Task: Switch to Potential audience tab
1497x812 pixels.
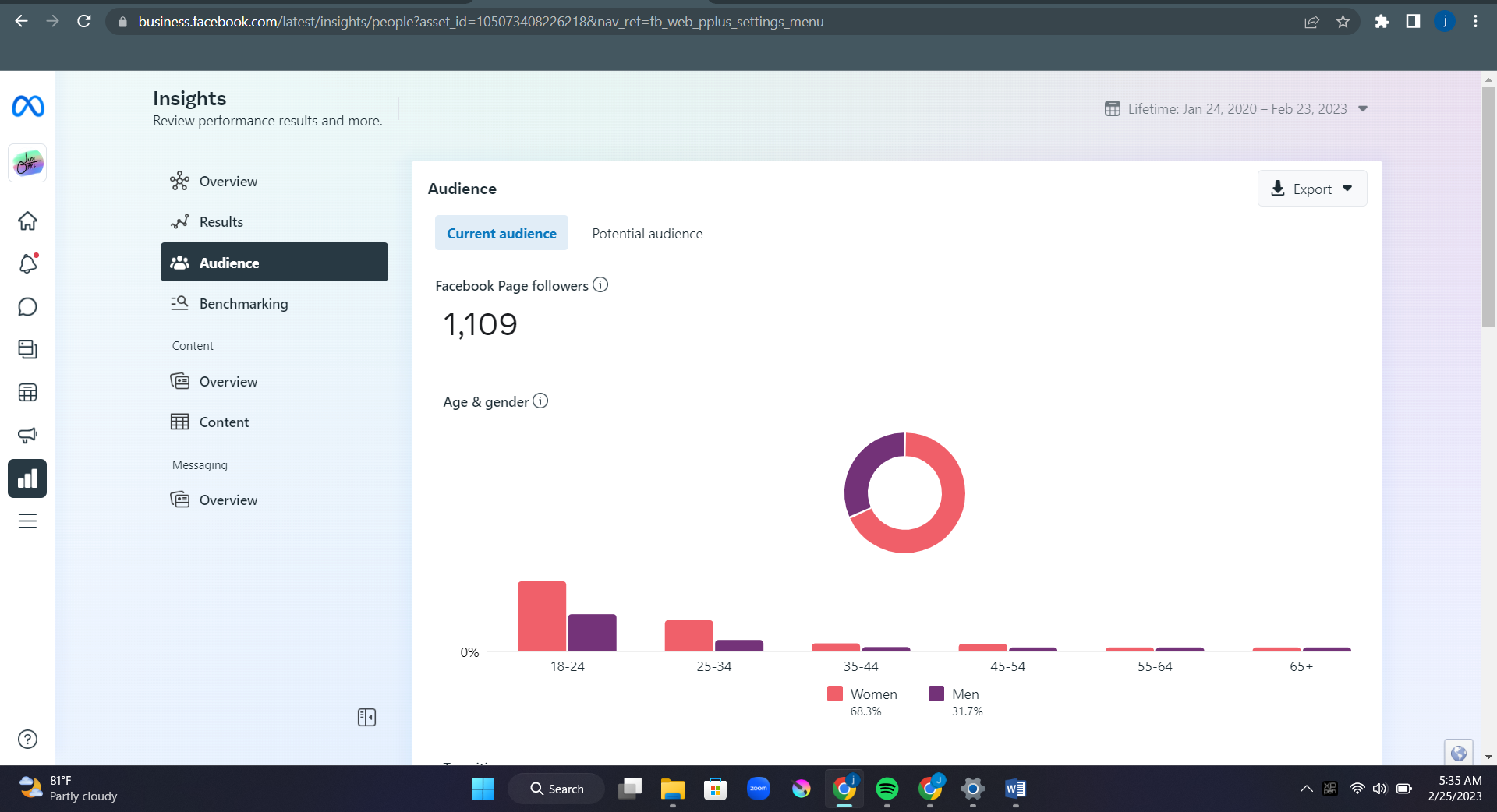Action: [x=647, y=233]
